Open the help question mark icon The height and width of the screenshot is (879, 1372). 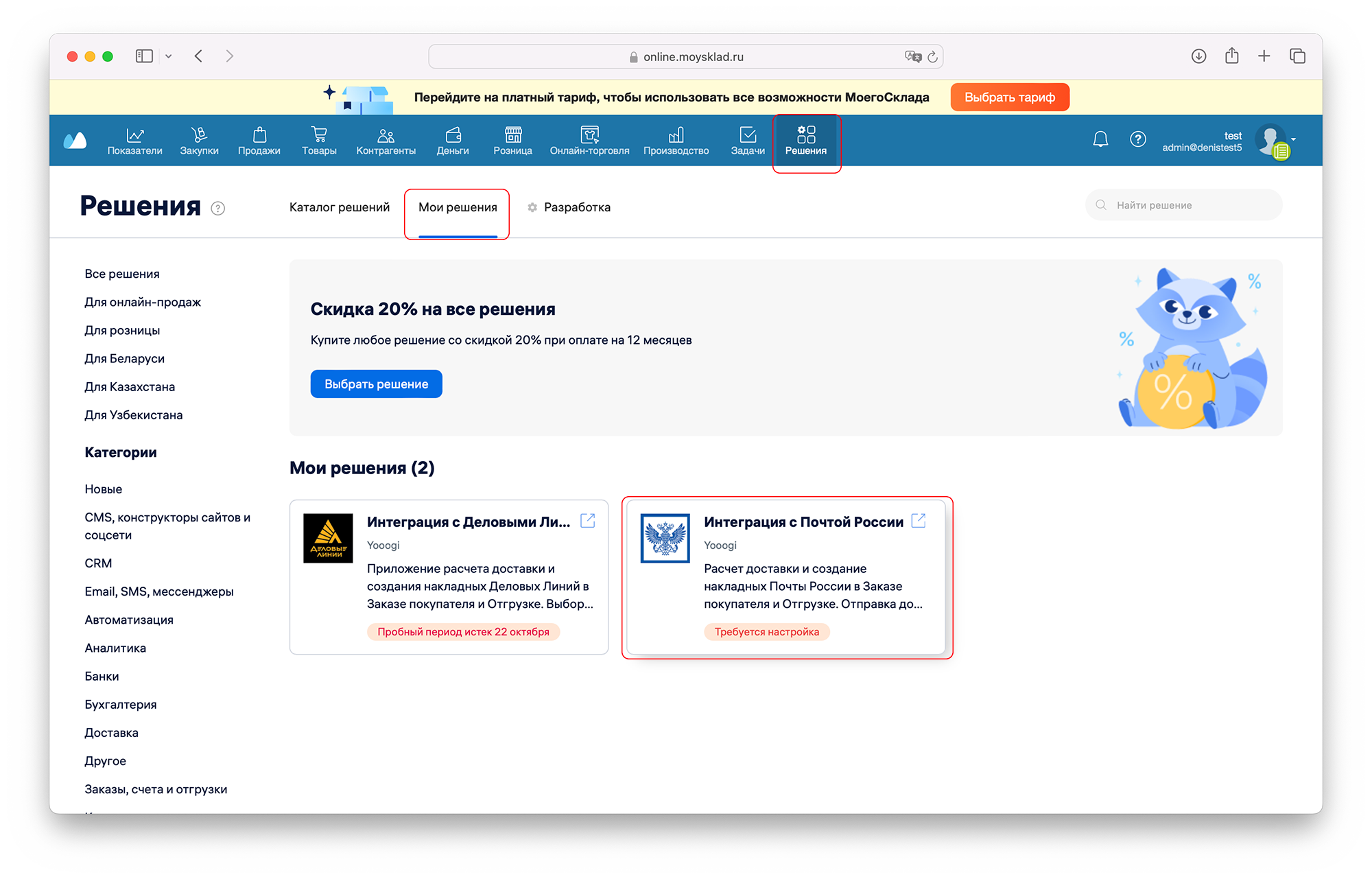point(1137,139)
